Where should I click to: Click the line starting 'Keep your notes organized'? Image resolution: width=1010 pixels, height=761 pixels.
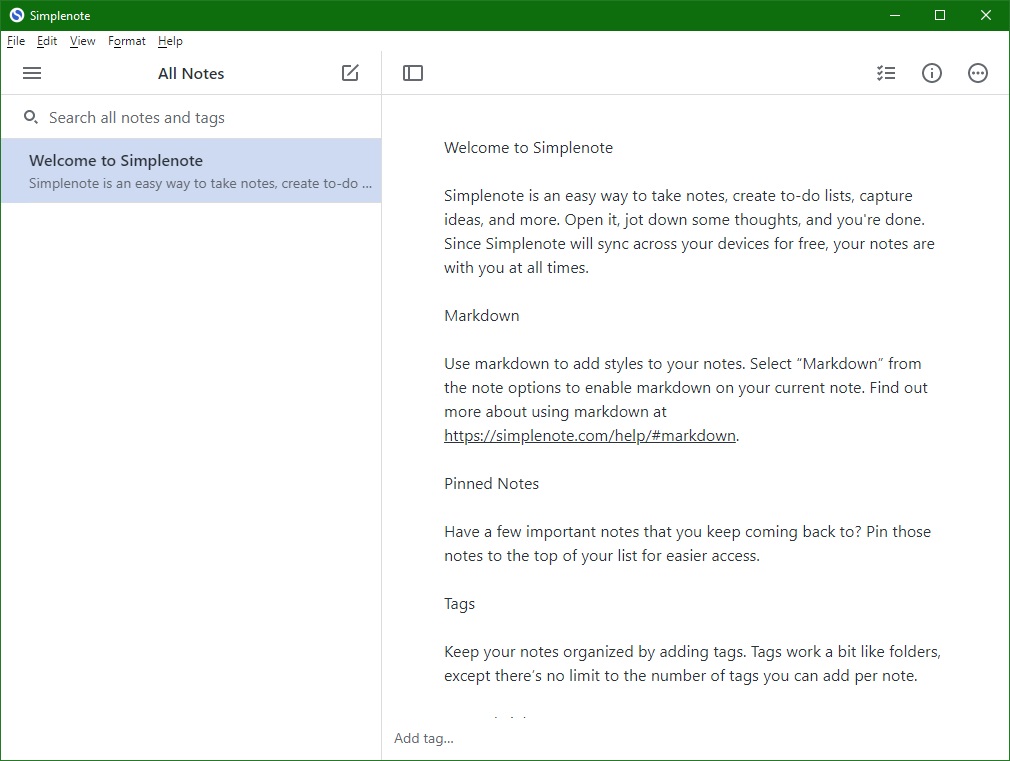coord(692,651)
